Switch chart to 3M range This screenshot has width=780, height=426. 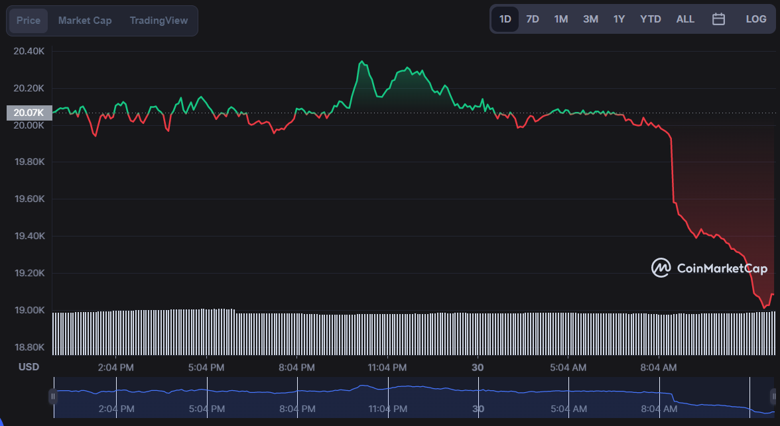590,19
